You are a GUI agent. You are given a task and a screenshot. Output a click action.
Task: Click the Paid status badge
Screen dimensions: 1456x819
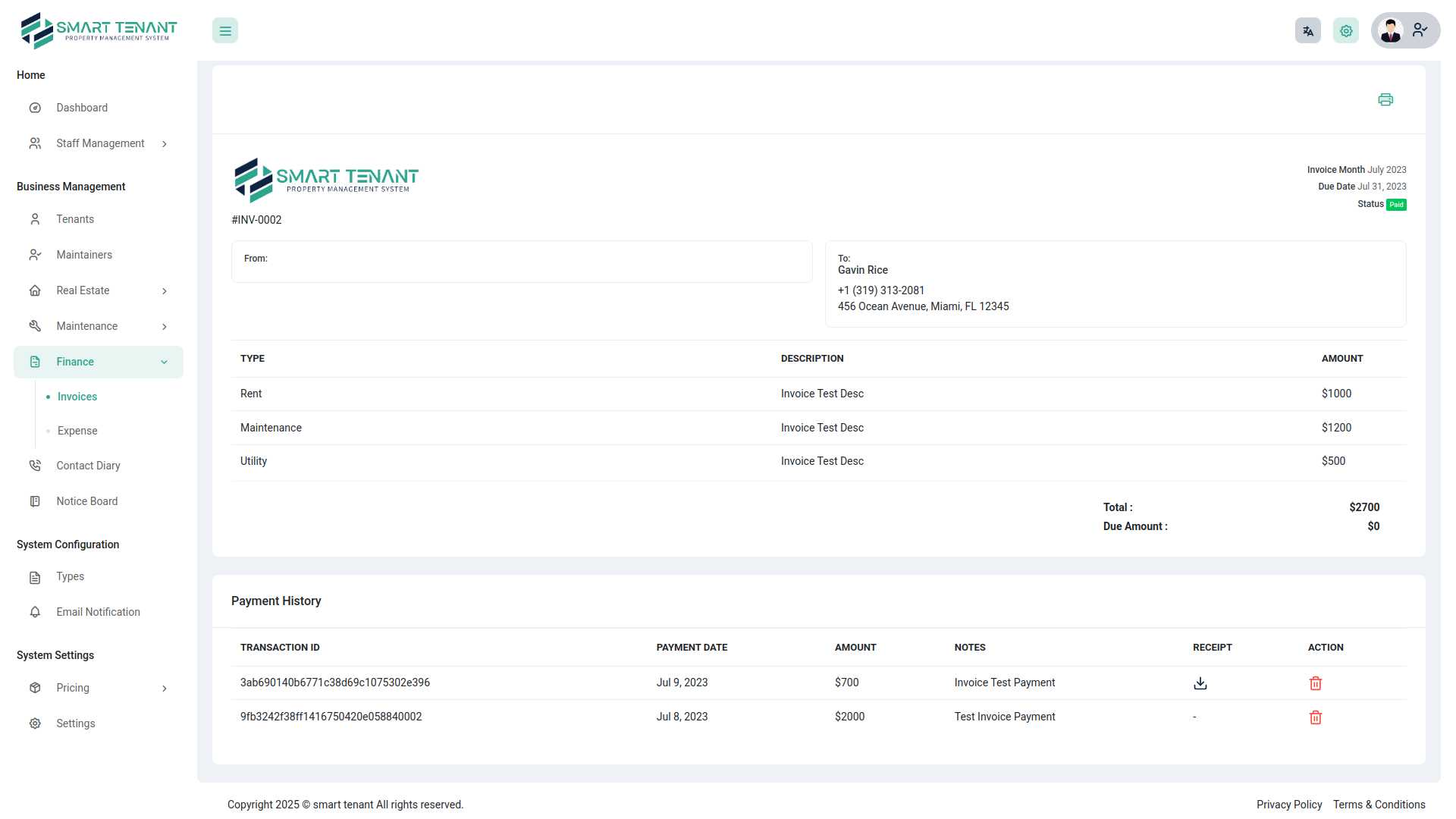pyautogui.click(x=1395, y=204)
